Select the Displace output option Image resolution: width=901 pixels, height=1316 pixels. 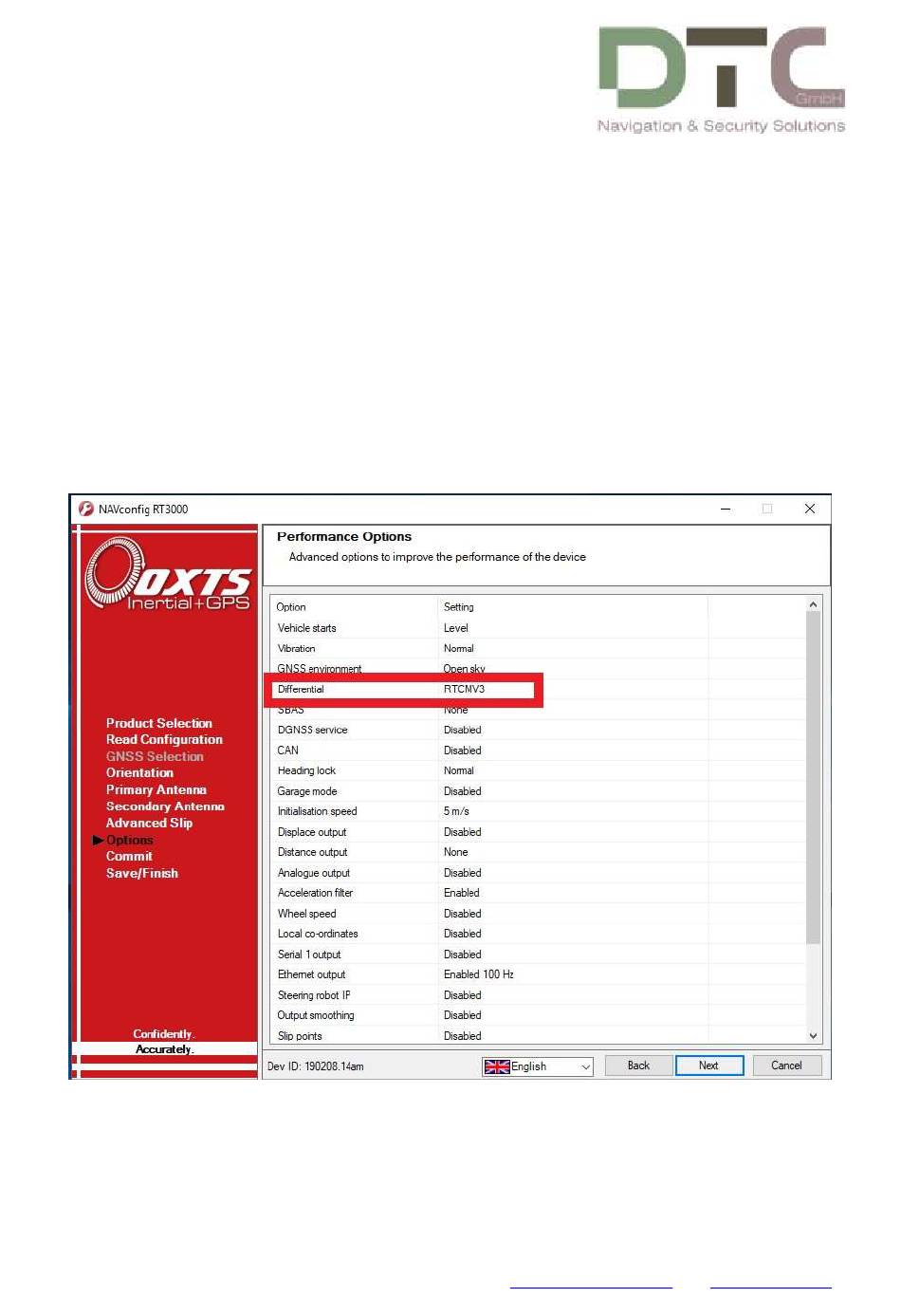tap(312, 832)
